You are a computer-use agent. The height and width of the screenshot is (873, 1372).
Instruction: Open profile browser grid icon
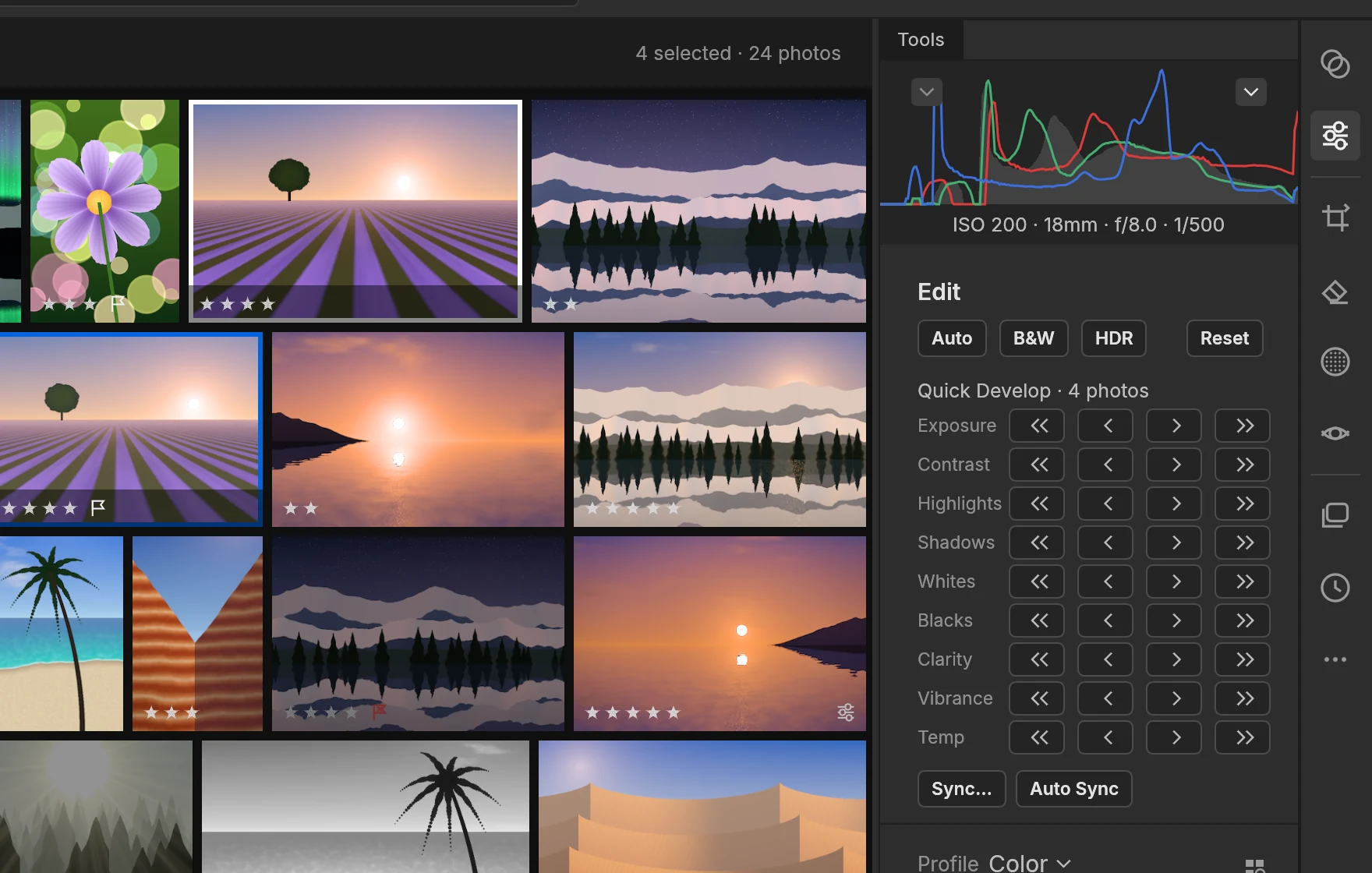(1255, 866)
